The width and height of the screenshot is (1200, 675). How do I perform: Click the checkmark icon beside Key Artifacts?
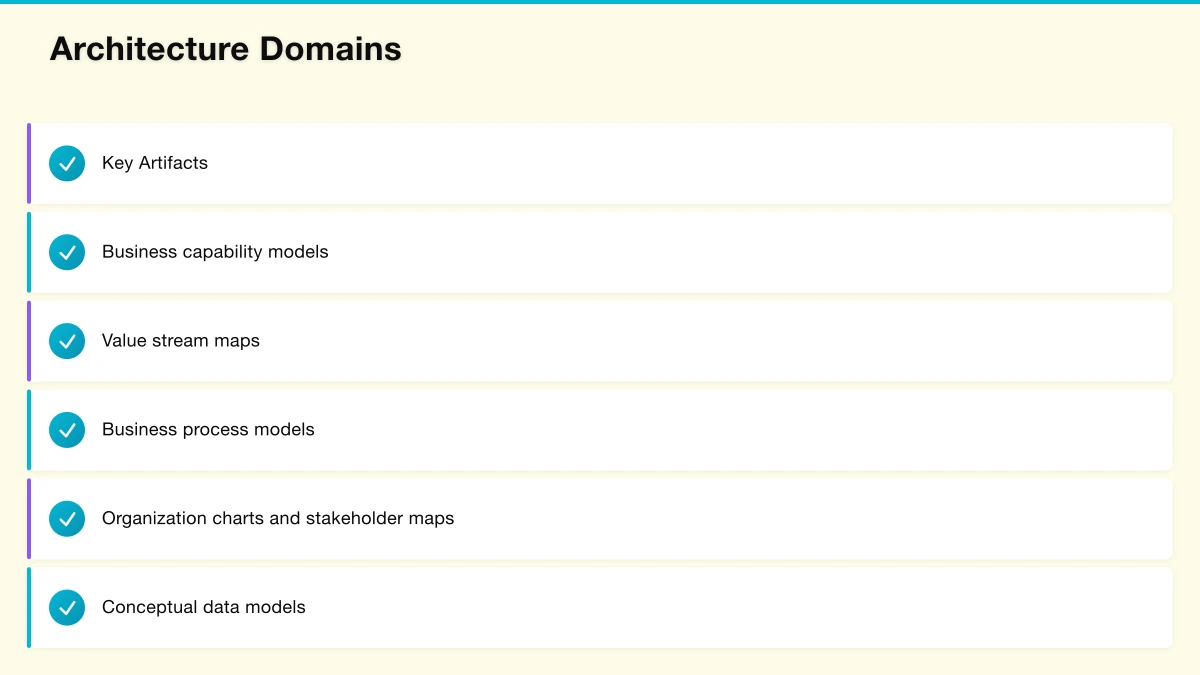point(67,163)
